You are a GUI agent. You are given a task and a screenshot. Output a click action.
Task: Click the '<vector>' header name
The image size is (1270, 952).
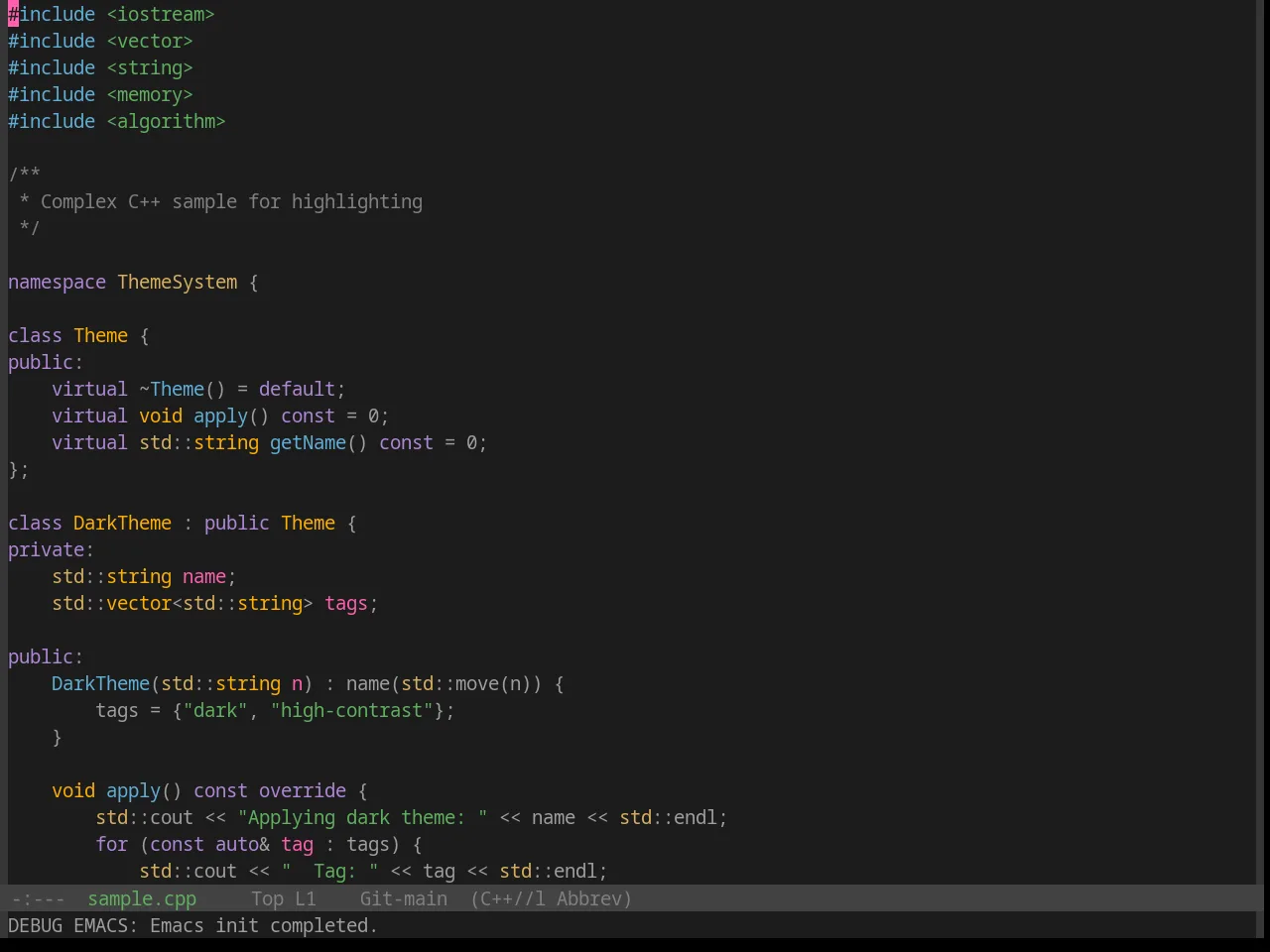[150, 41]
